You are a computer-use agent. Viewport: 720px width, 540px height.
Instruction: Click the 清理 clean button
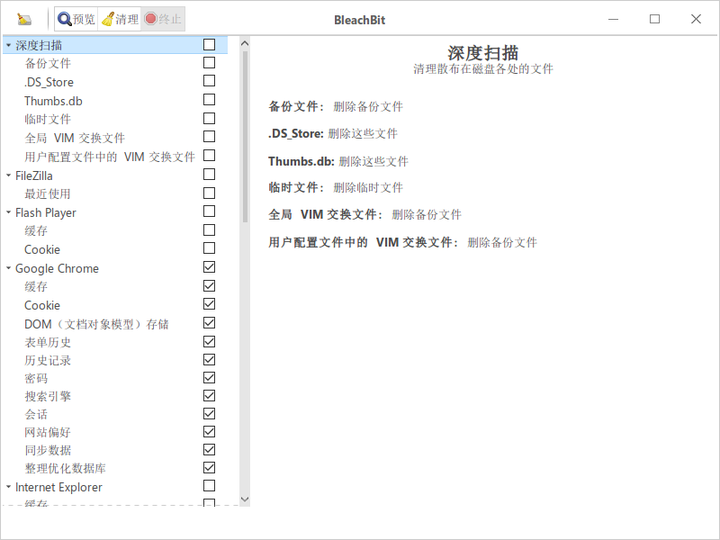pyautogui.click(x=119, y=19)
